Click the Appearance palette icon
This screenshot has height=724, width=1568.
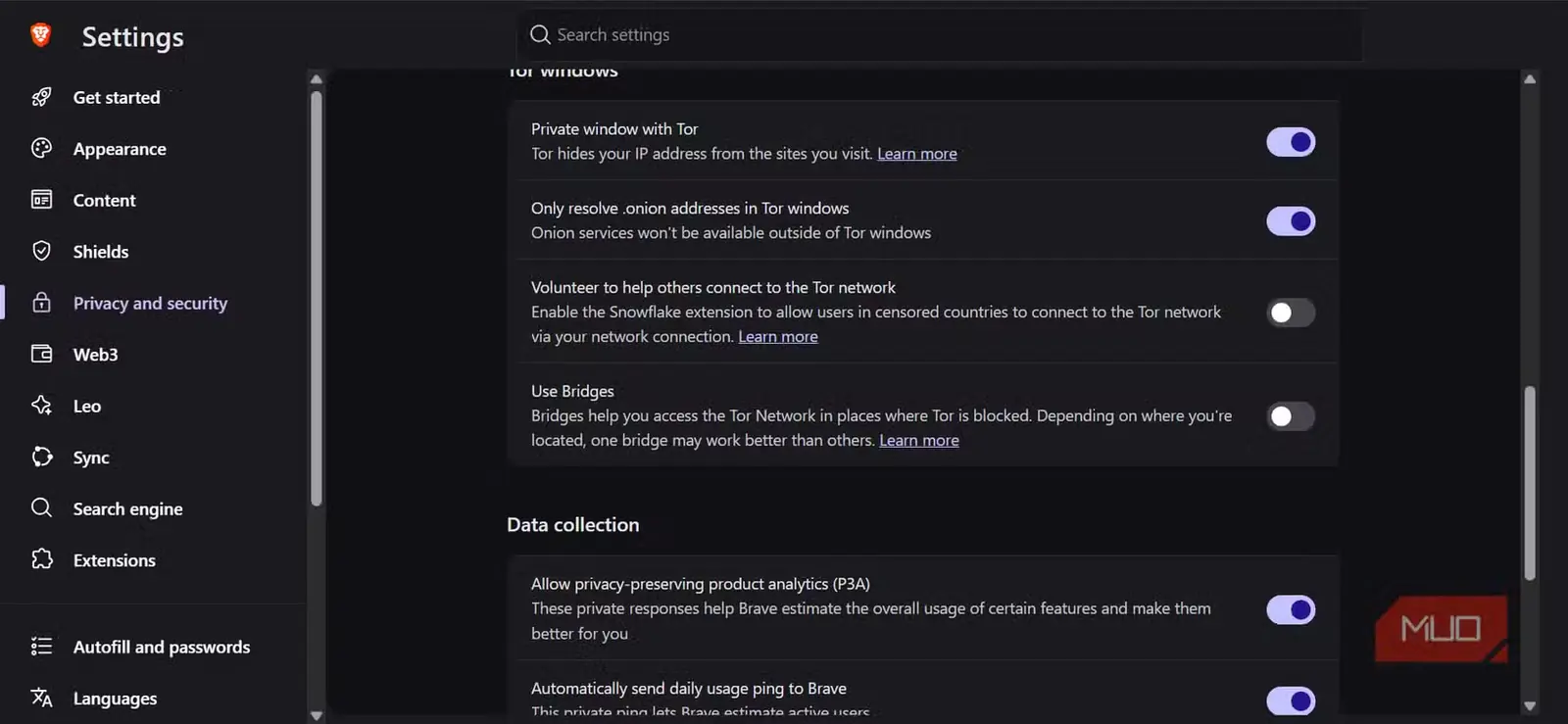pyautogui.click(x=41, y=148)
